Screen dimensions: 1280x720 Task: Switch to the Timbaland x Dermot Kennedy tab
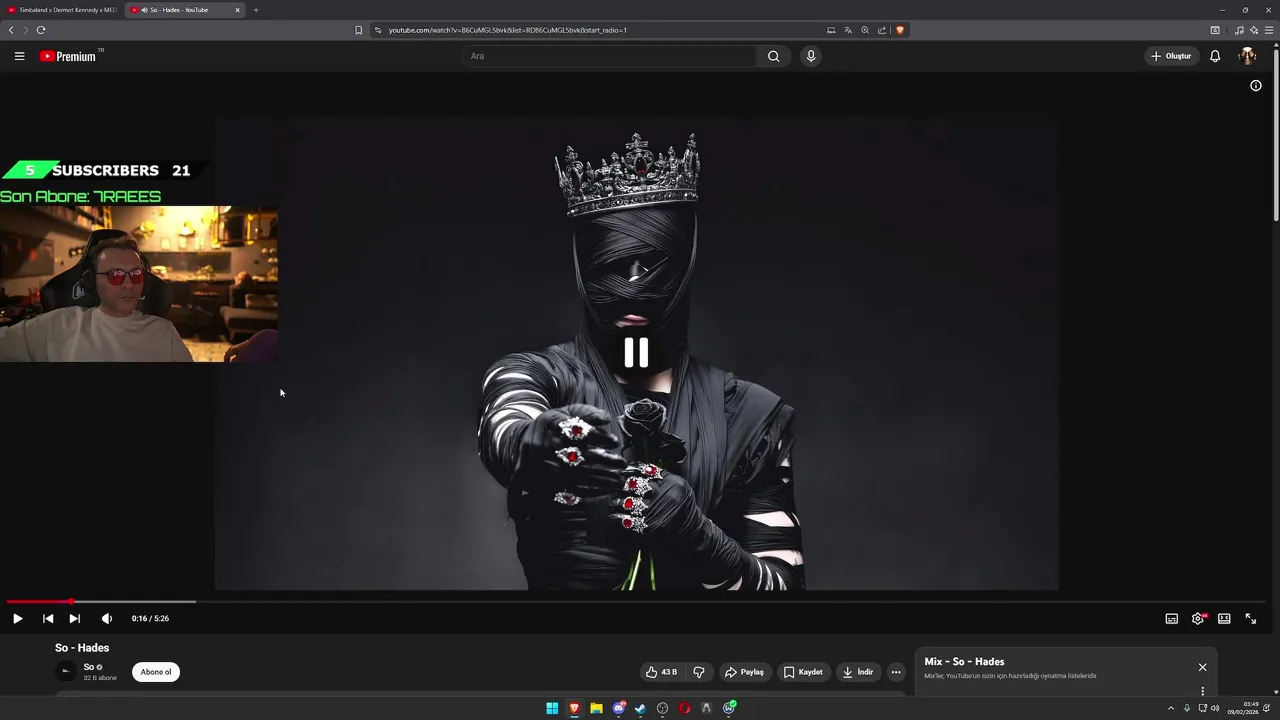click(62, 10)
